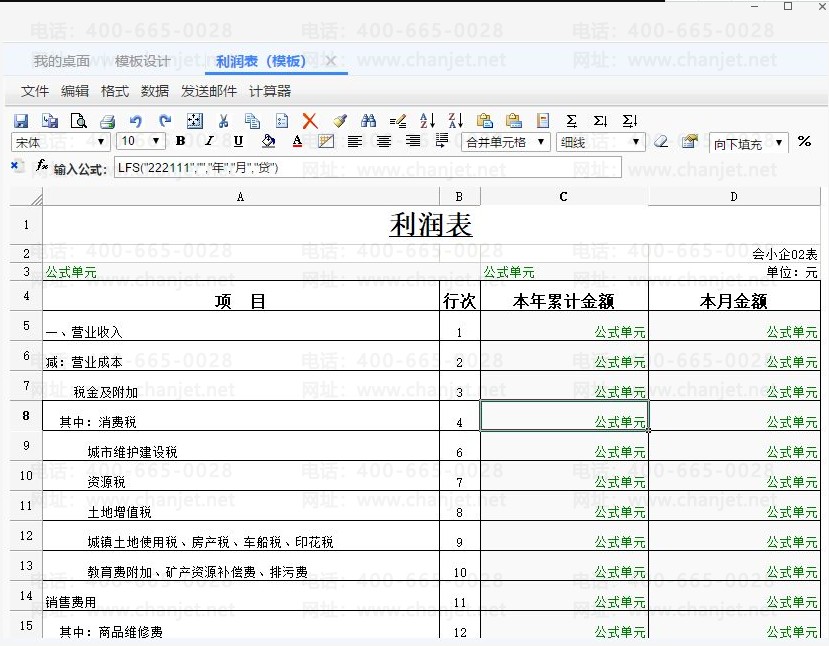Toggle underline formatting

[x=238, y=142]
